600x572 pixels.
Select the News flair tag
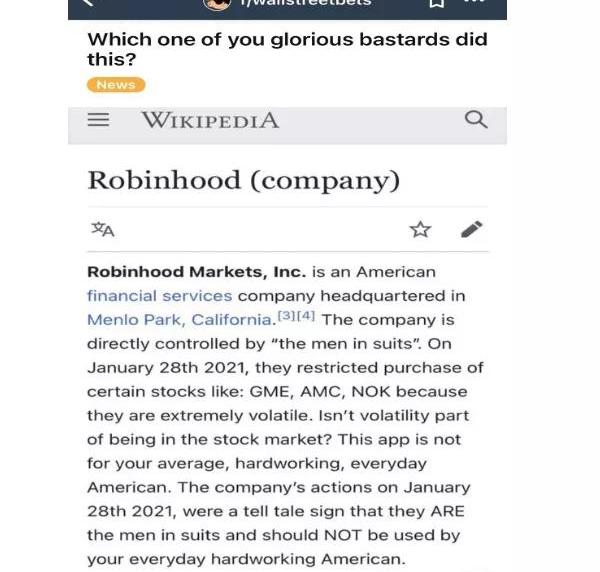(x=116, y=85)
